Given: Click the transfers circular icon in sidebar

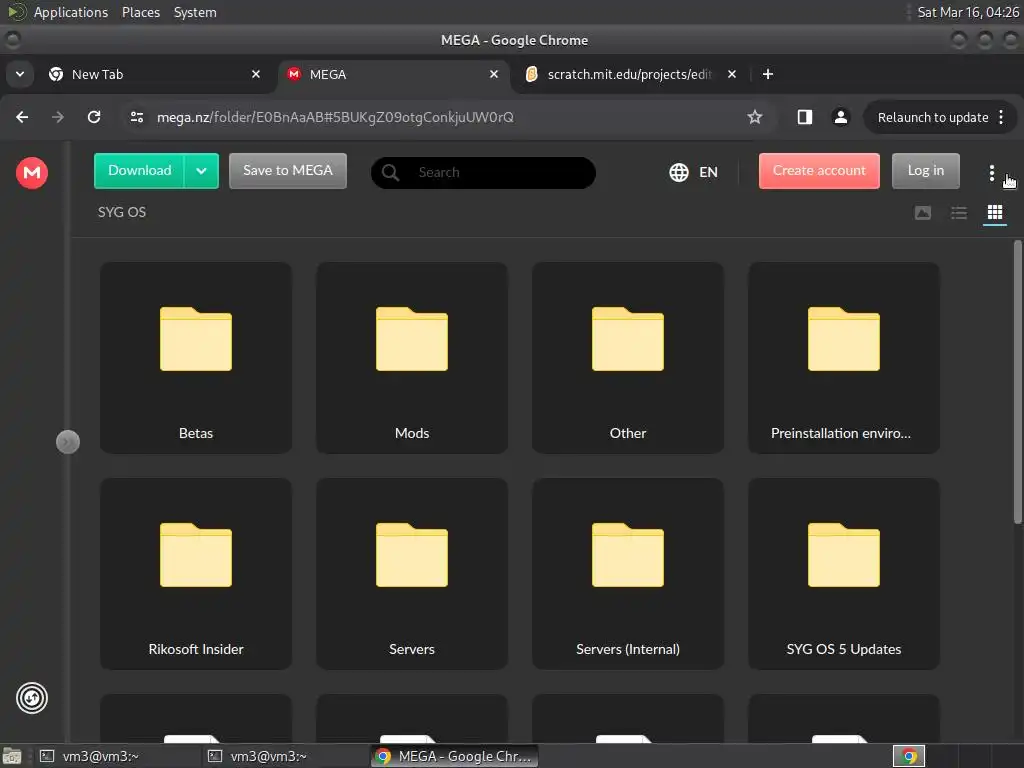Looking at the screenshot, I should click(x=32, y=698).
